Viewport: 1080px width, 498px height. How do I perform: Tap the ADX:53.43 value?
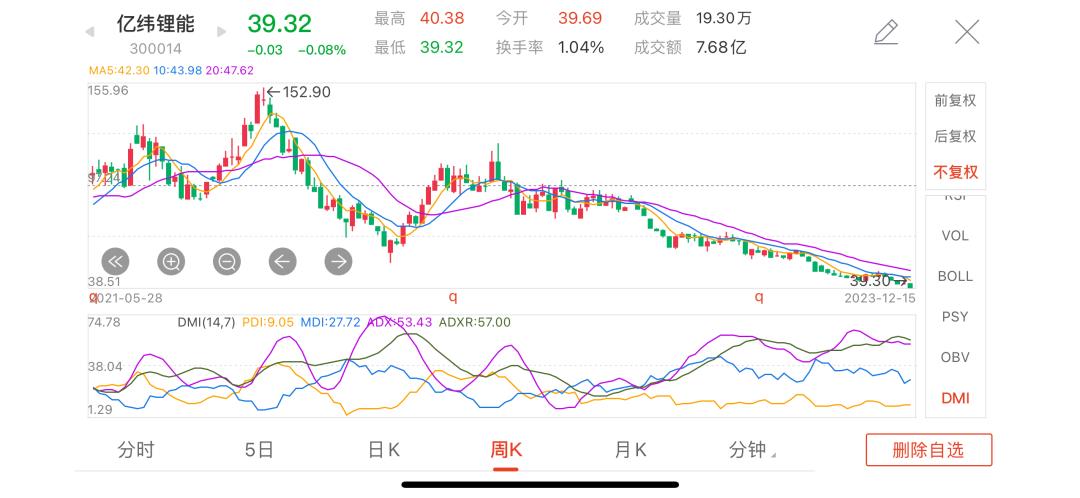399,322
